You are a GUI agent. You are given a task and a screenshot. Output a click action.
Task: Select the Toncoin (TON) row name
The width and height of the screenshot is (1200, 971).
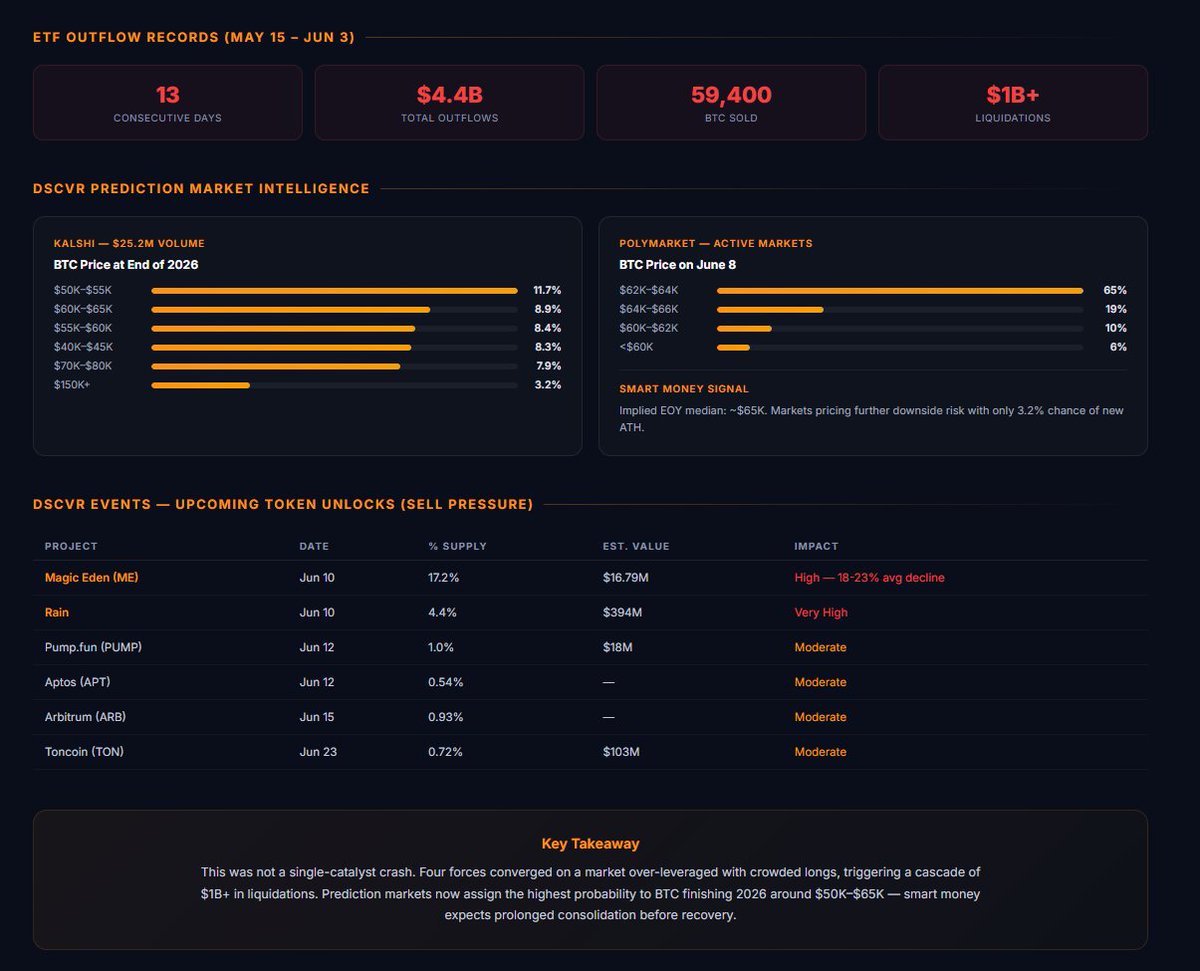pyautogui.click(x=84, y=752)
